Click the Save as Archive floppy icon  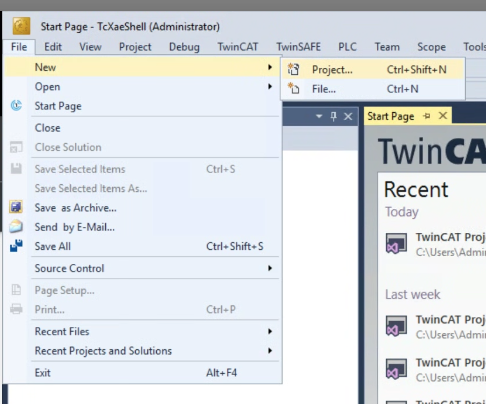pyautogui.click(x=16, y=207)
